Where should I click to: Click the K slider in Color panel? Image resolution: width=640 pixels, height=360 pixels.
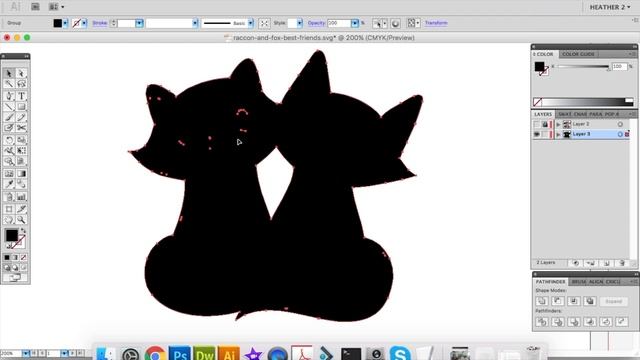(x=583, y=67)
